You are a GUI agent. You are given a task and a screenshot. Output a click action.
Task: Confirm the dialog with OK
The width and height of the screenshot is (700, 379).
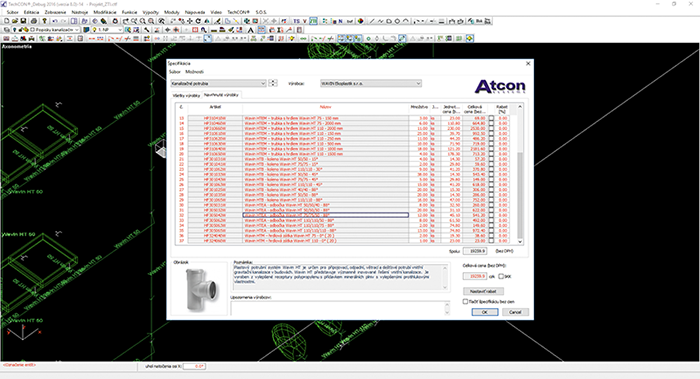484,312
